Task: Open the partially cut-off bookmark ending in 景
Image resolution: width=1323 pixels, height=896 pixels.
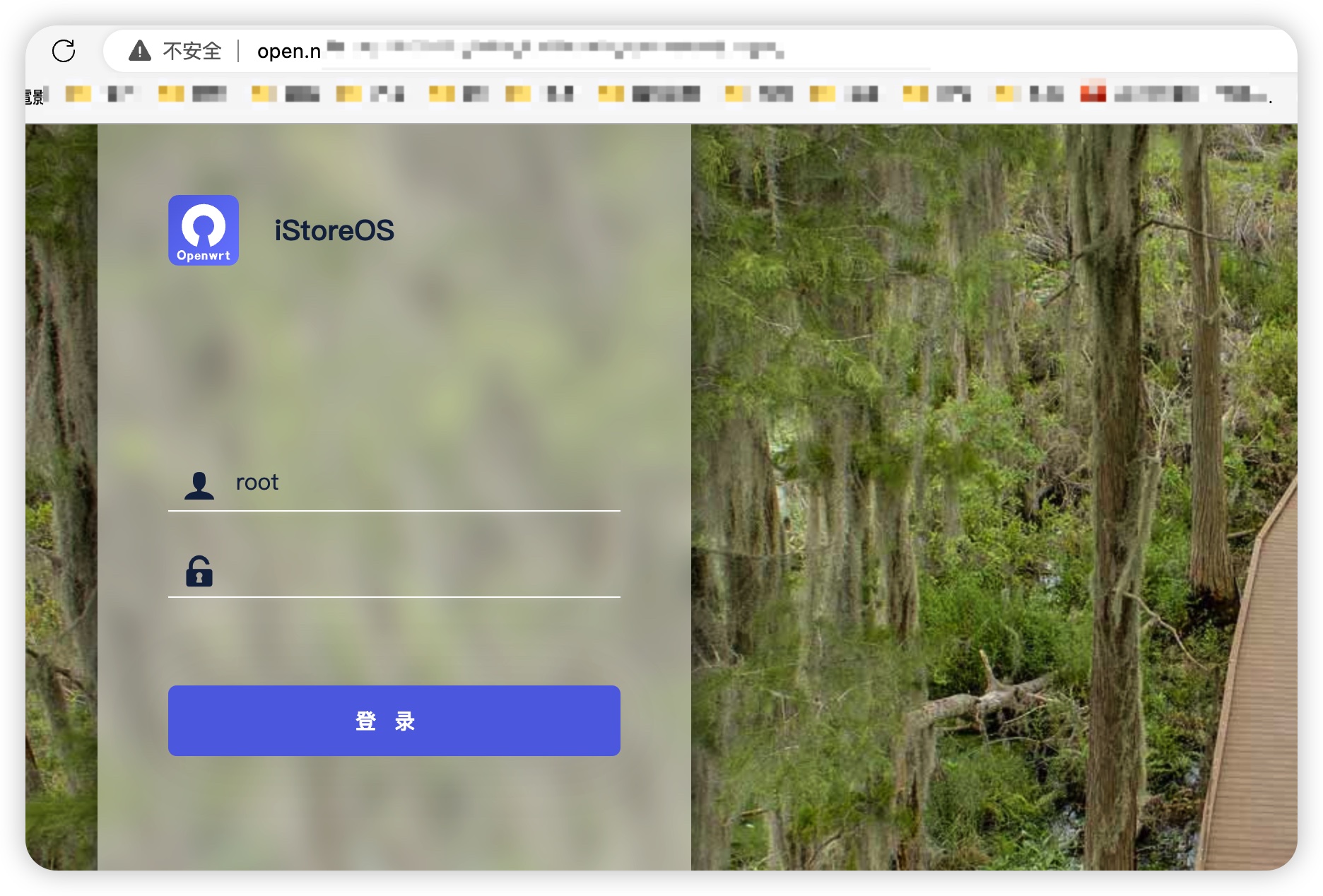Action: coord(35,95)
